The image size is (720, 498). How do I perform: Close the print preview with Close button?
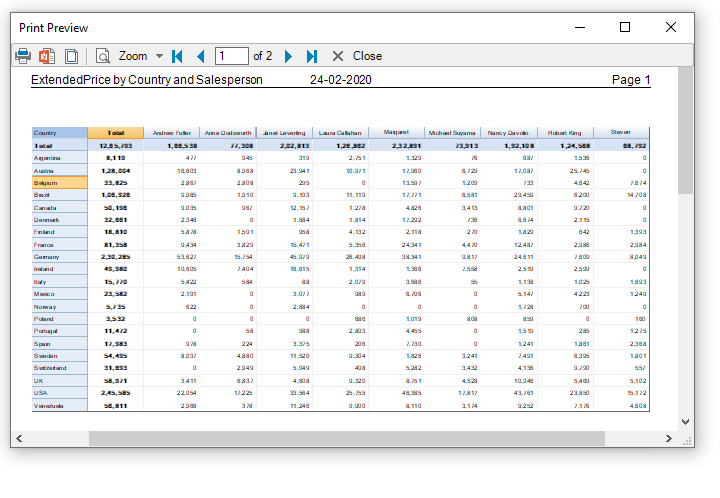pyautogui.click(x=357, y=56)
